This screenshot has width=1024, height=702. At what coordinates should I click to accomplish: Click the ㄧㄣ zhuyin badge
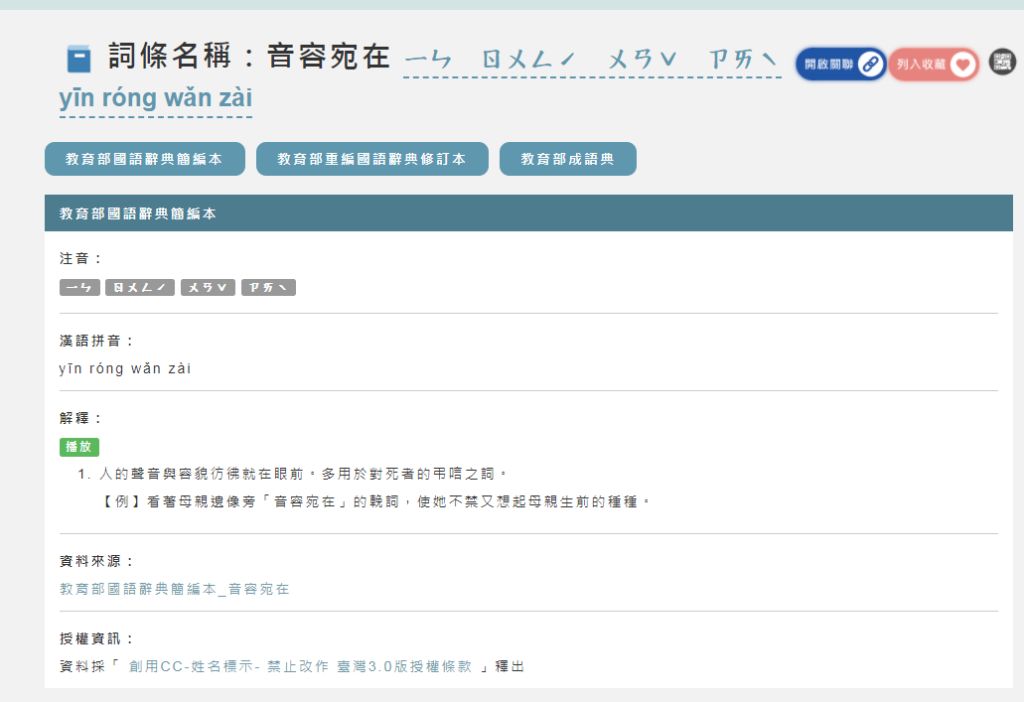click(79, 288)
